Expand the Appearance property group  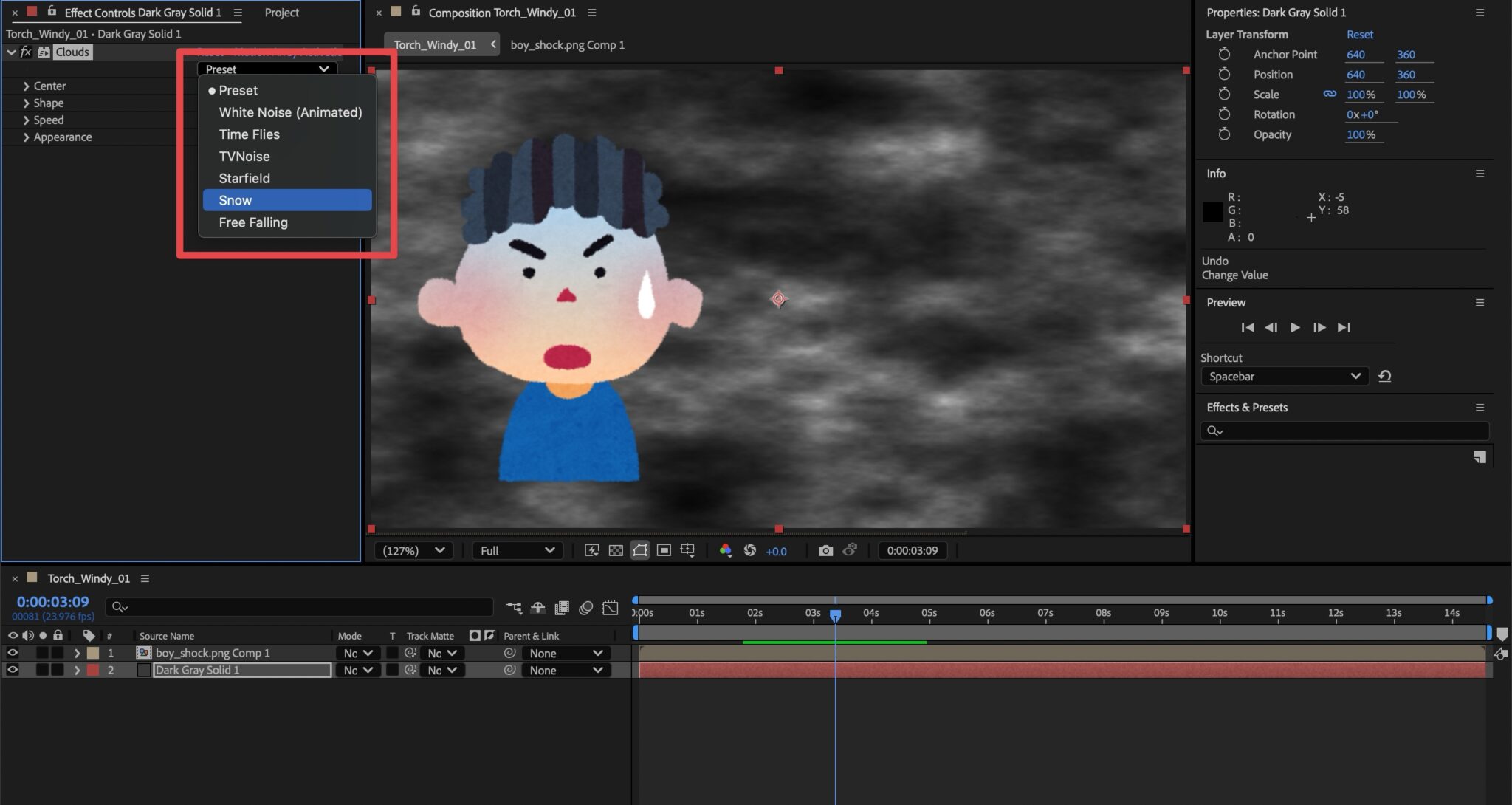(27, 137)
